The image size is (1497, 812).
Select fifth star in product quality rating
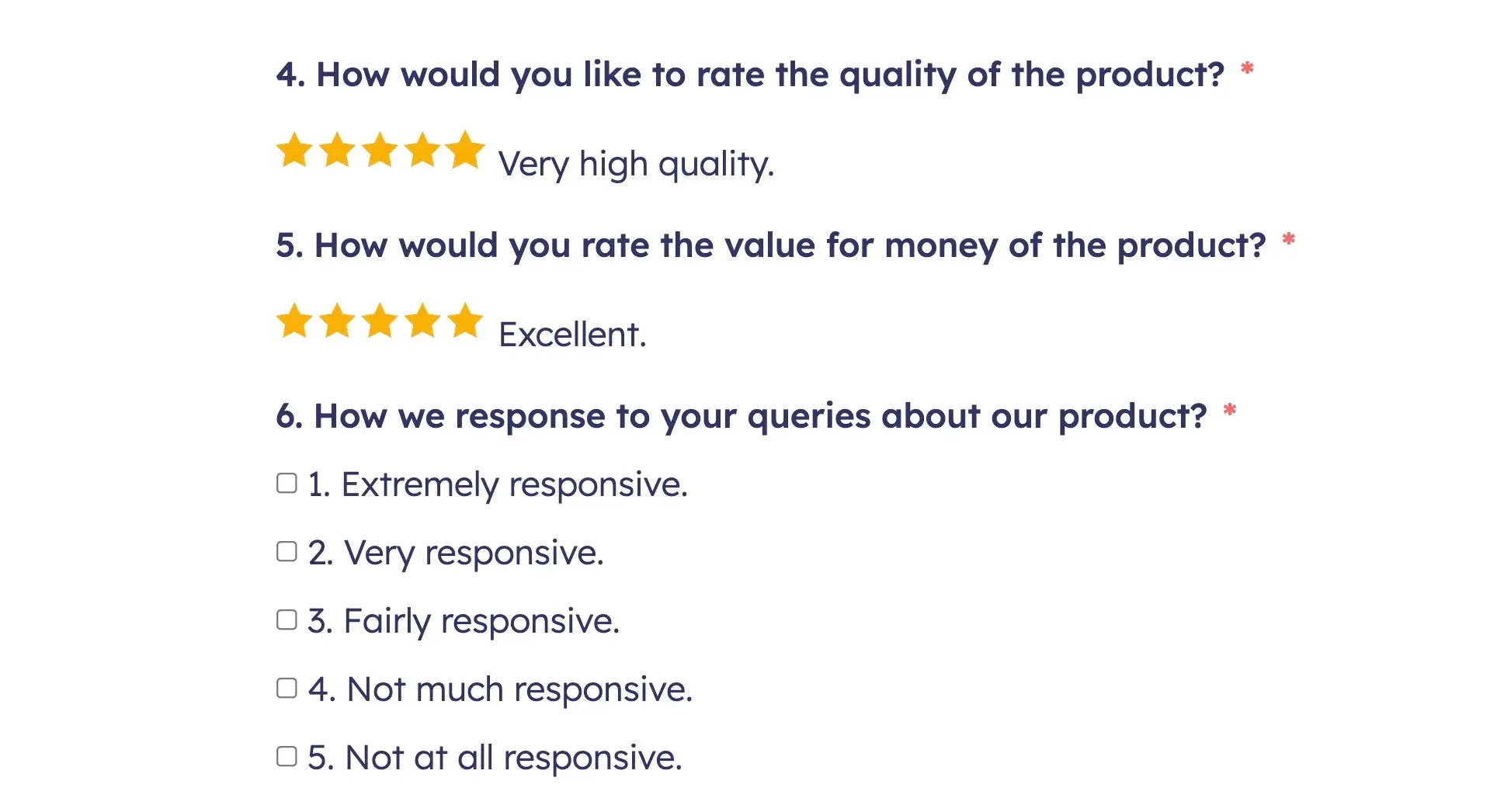pyautogui.click(x=466, y=149)
